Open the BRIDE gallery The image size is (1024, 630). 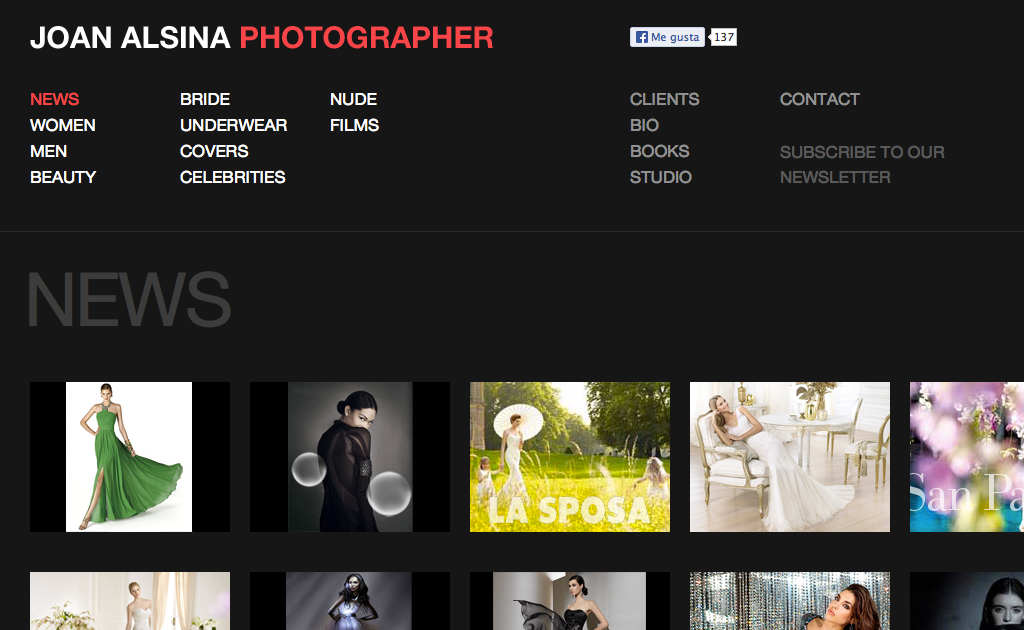click(x=205, y=99)
